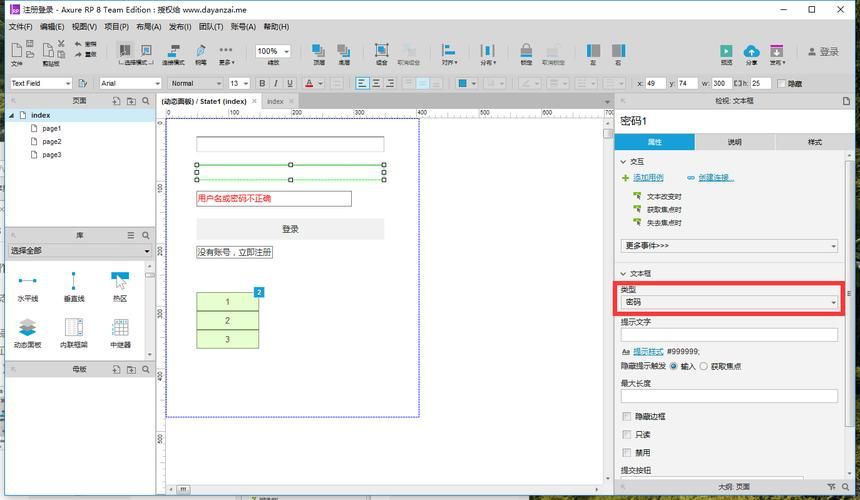Click the 热区 hot spot widget

point(120,287)
